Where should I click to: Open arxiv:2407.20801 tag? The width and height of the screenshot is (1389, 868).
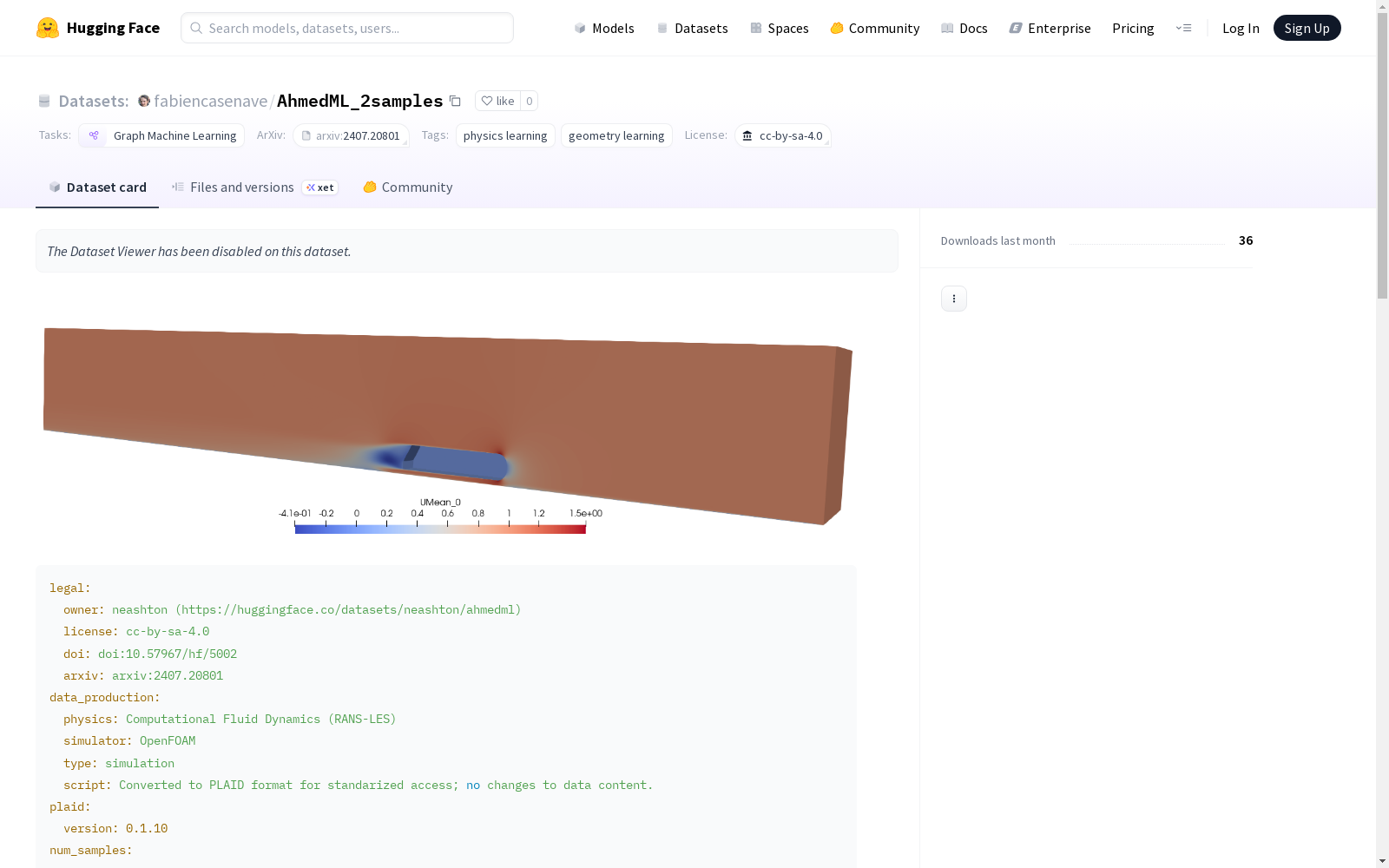pos(351,135)
